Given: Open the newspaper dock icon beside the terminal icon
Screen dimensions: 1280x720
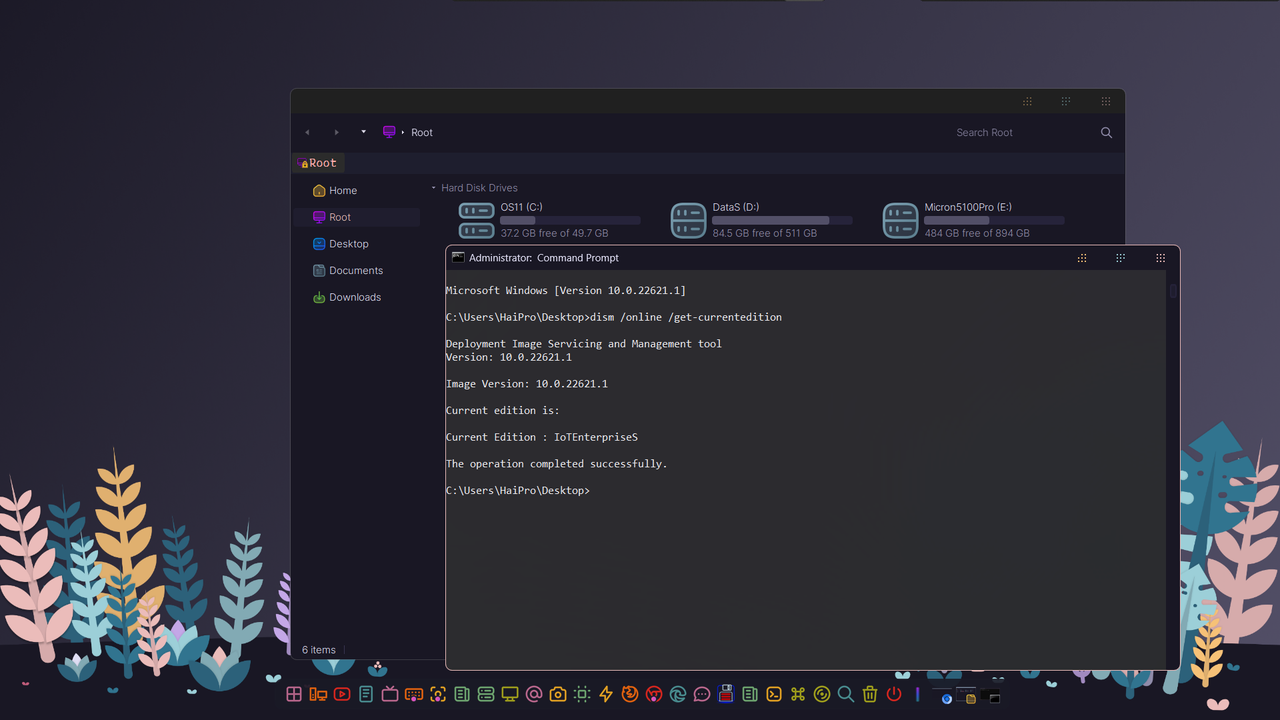Looking at the screenshot, I should click(x=749, y=694).
